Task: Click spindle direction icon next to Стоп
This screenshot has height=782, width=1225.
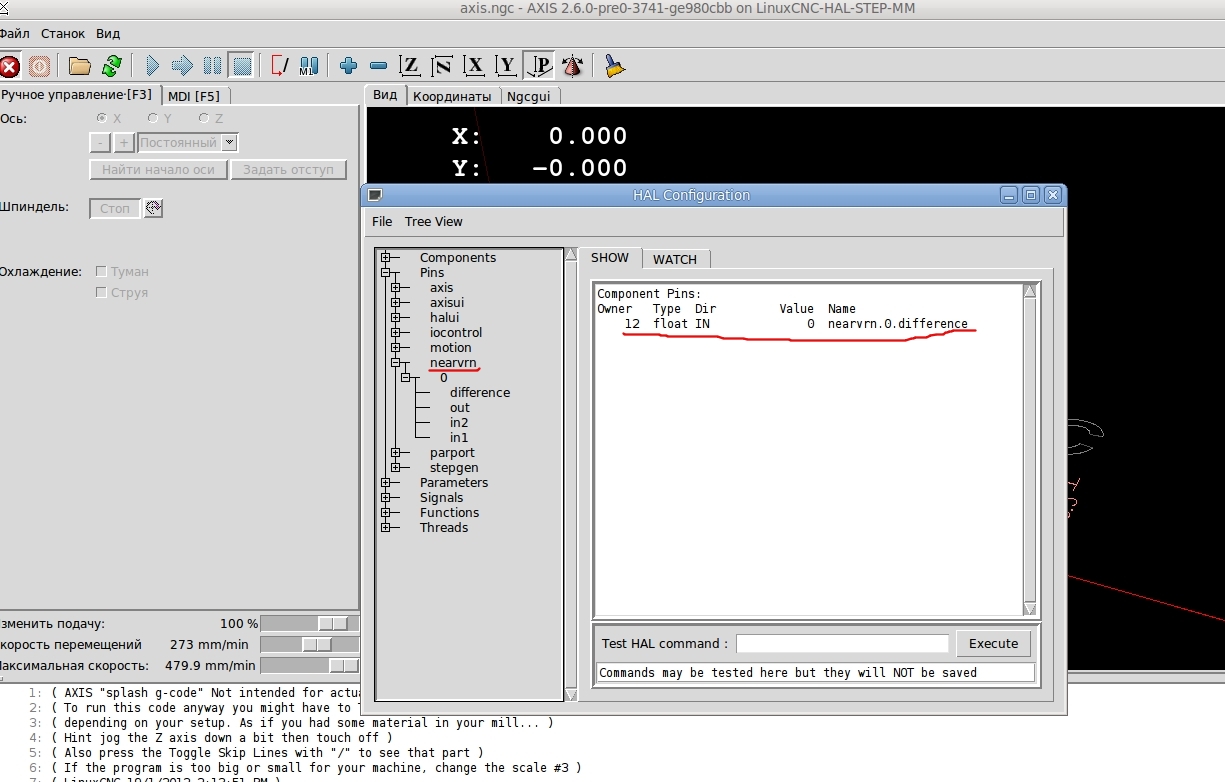Action: 153,208
